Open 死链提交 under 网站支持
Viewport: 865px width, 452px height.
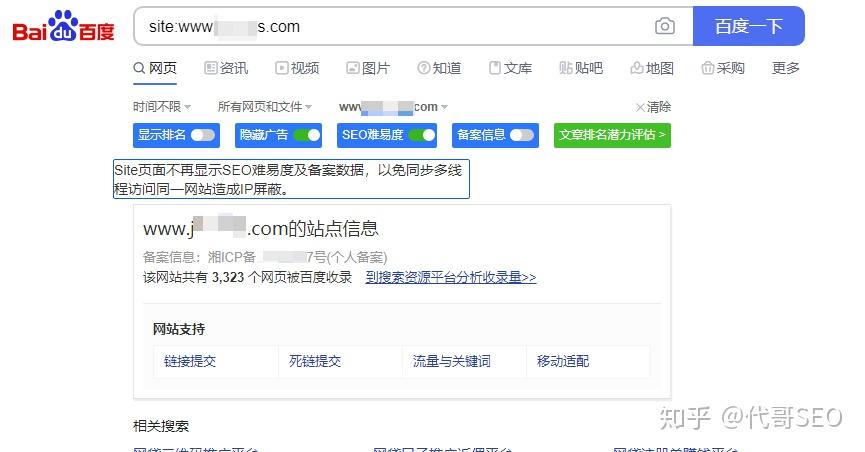[315, 361]
